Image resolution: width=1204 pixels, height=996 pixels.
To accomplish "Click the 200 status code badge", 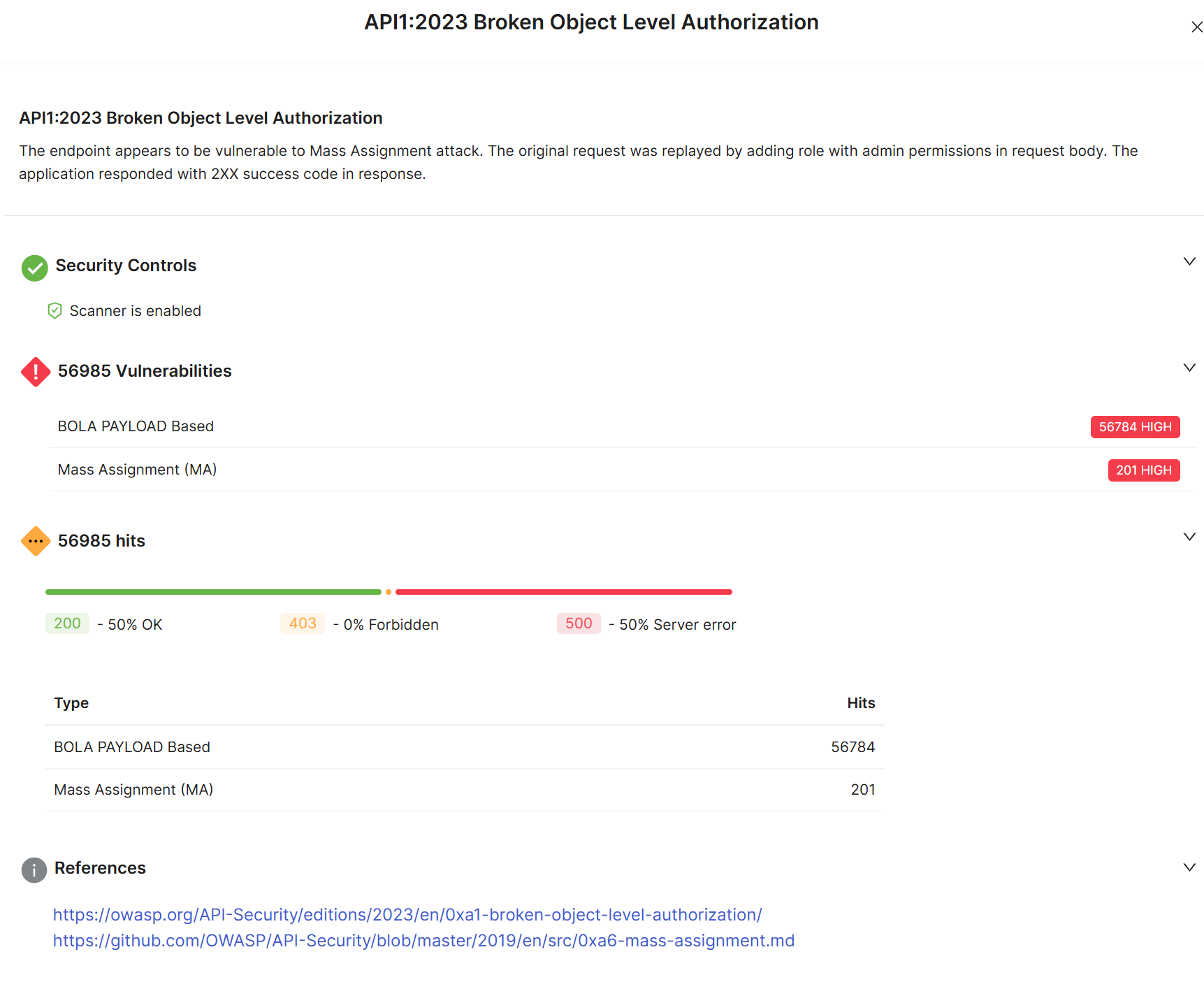I will click(67, 623).
